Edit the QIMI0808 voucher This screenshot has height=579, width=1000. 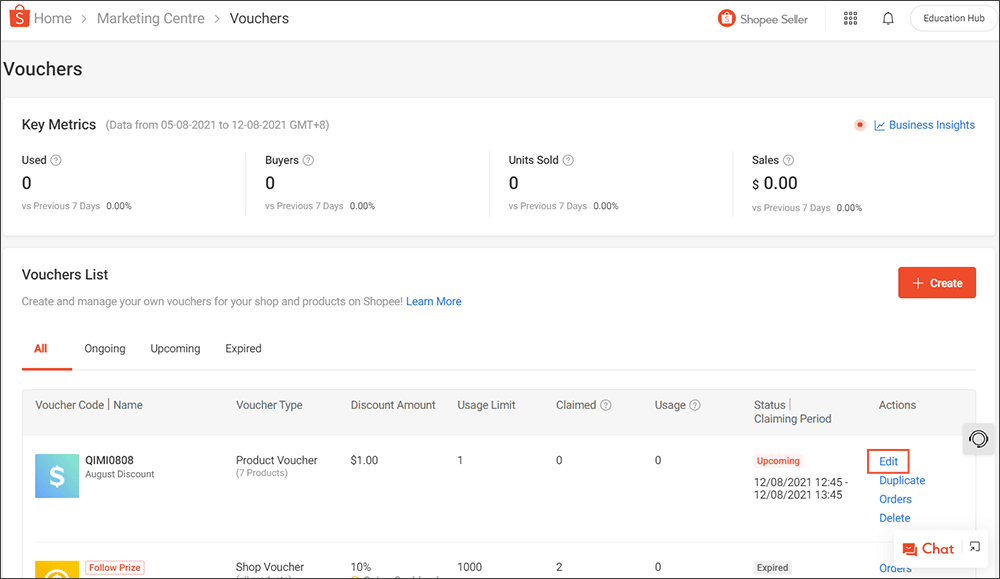coord(888,461)
